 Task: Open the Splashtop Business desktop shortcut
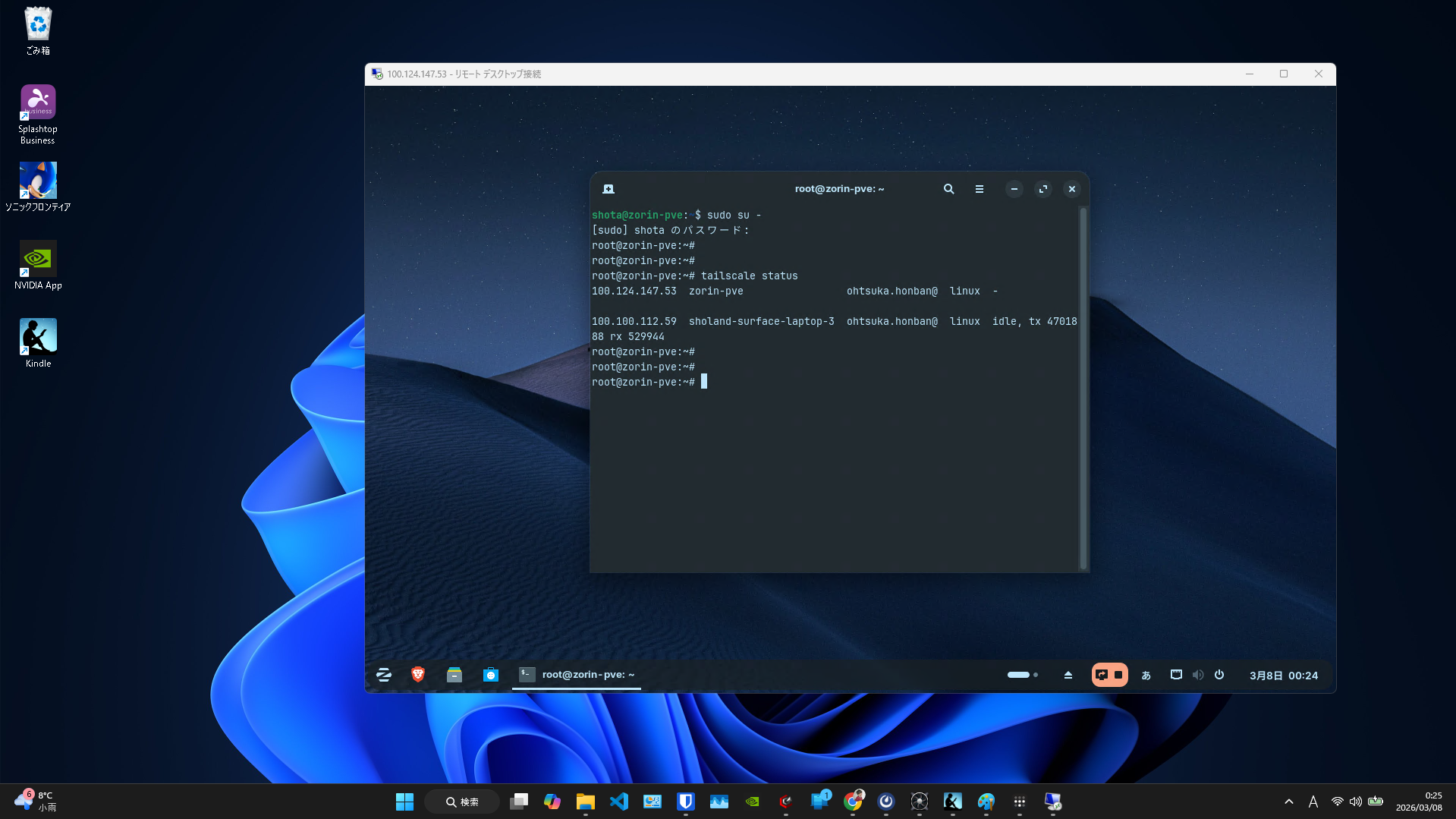pyautogui.click(x=38, y=115)
